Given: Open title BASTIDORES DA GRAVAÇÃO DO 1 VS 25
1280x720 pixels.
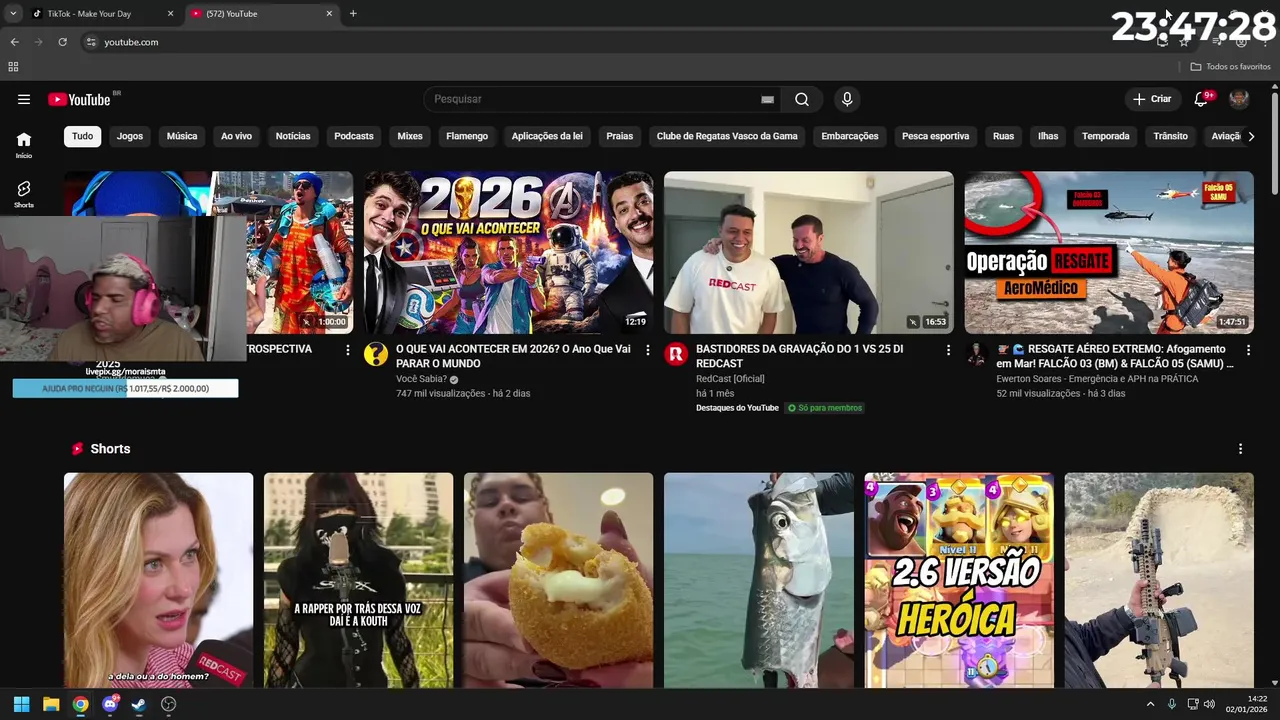Looking at the screenshot, I should click(x=800, y=356).
